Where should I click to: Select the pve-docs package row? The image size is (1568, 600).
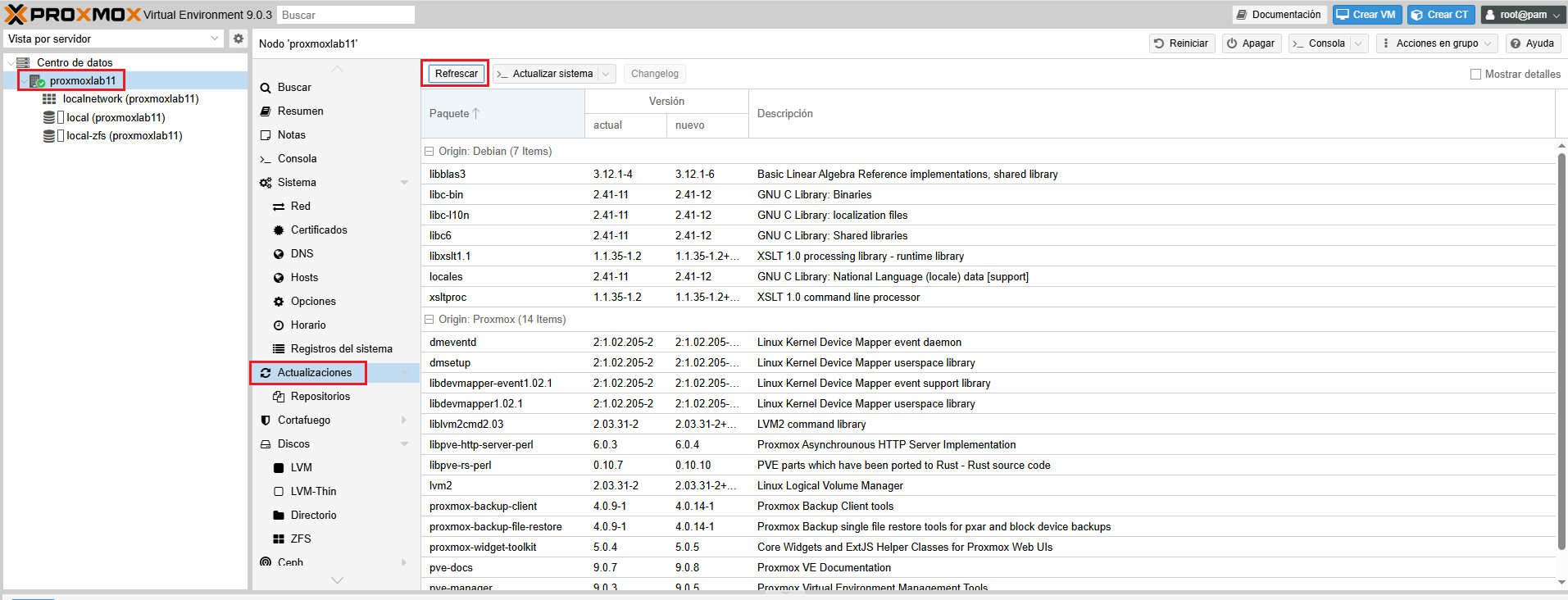click(988, 567)
